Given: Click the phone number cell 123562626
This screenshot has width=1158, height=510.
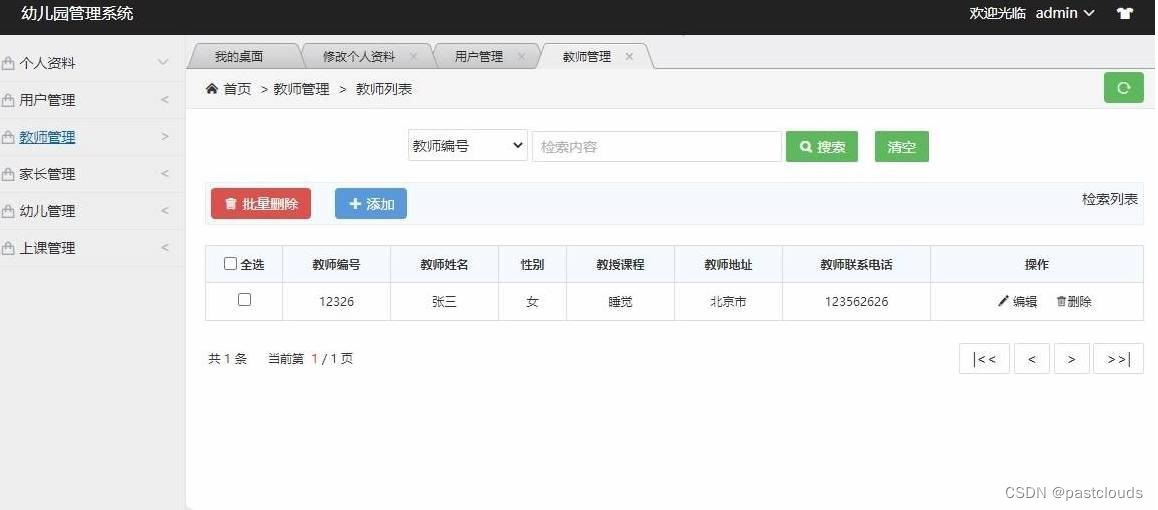Looking at the screenshot, I should point(857,302).
